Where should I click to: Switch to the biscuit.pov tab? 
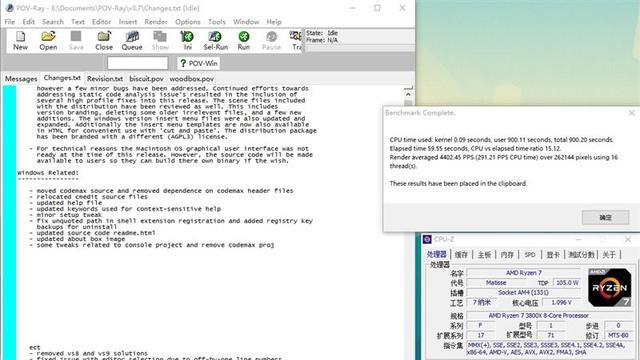(146, 79)
